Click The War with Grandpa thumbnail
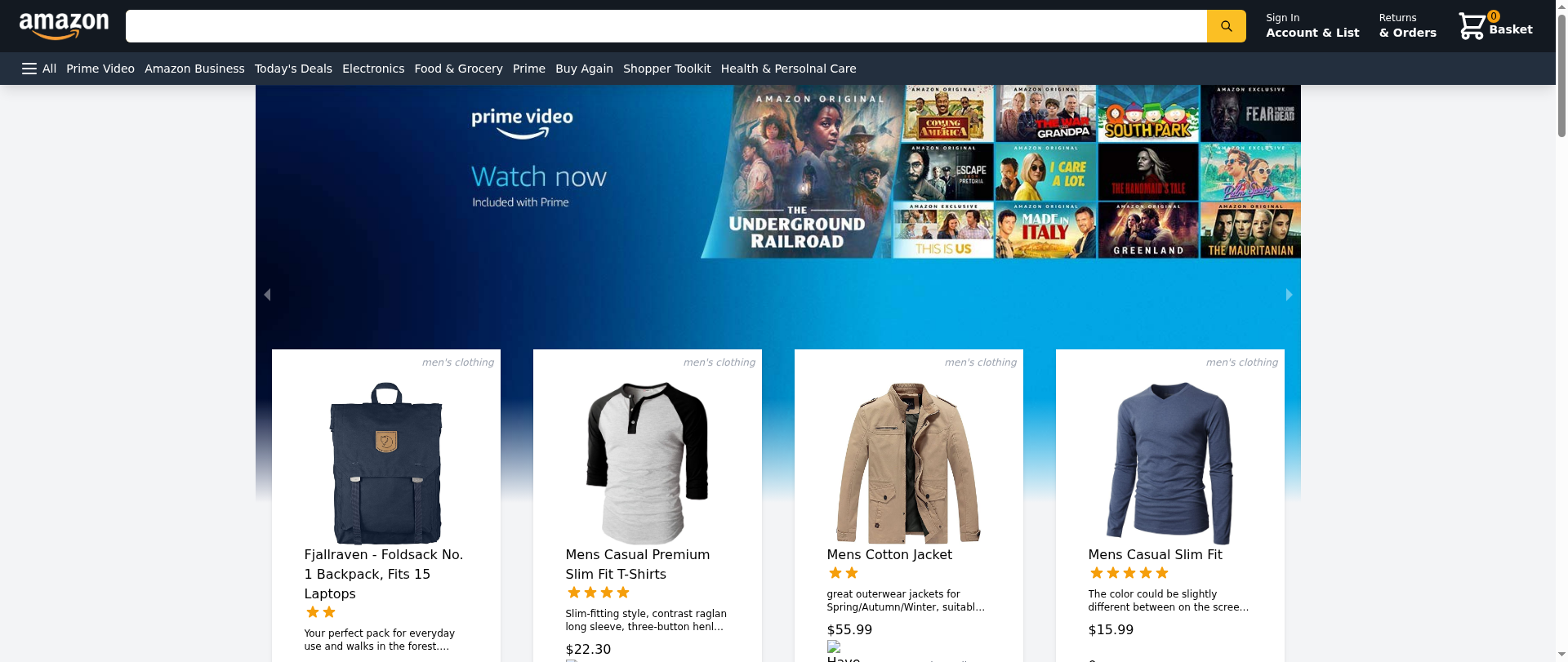 coord(1046,113)
